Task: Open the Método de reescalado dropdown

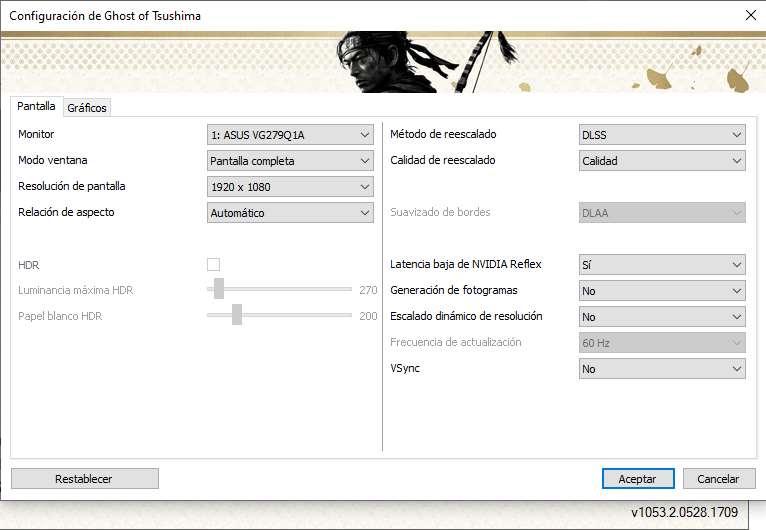Action: point(662,135)
